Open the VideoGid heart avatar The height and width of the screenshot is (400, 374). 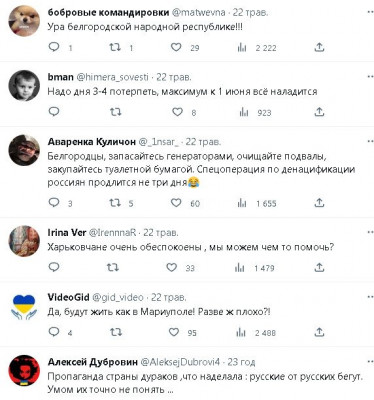[x=24, y=306]
